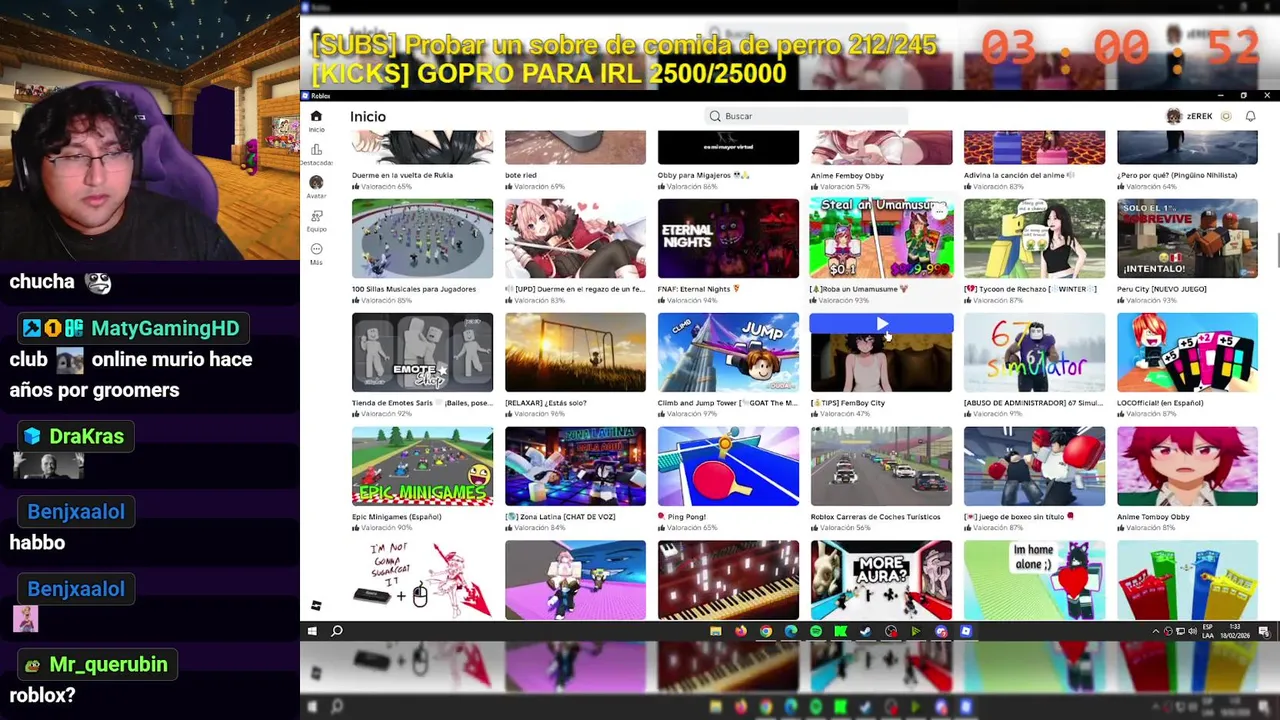The height and width of the screenshot is (720, 1280).
Task: Open 100 Sillas Musicales para Jugadores thumbnail
Action: click(422, 238)
